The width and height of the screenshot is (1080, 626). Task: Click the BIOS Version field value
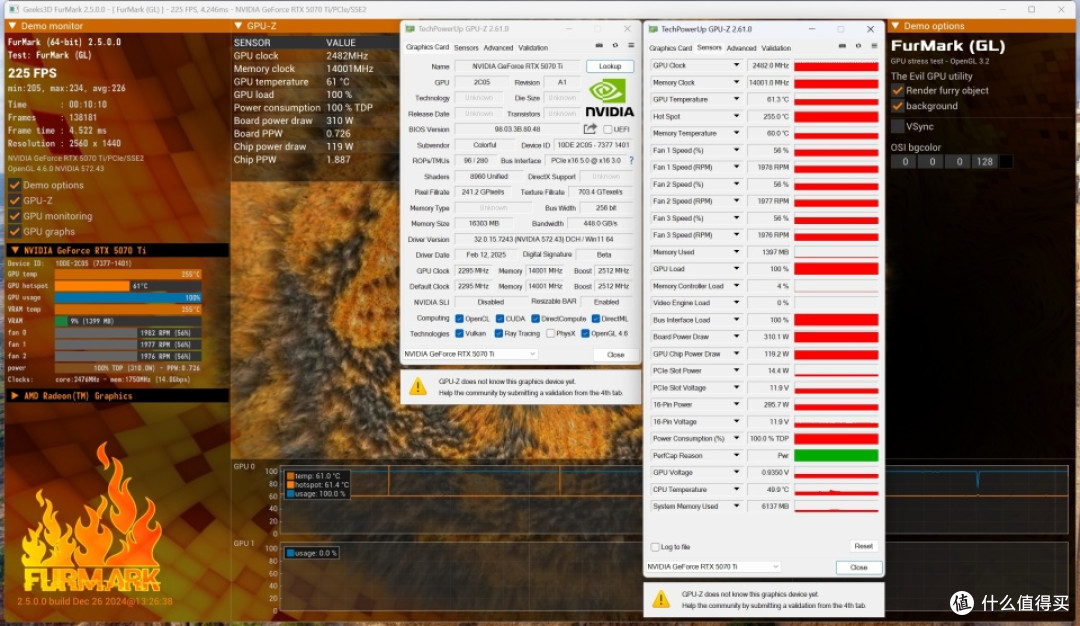517,129
